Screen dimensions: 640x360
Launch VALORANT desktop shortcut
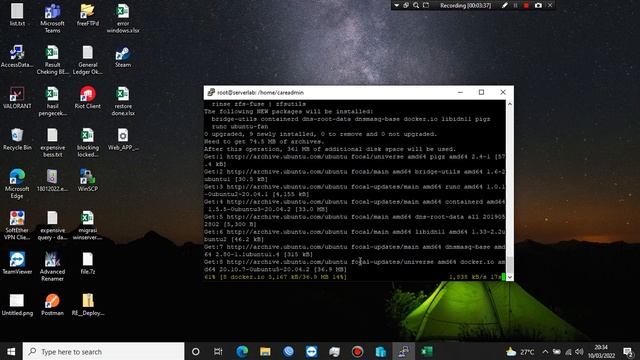point(17,98)
